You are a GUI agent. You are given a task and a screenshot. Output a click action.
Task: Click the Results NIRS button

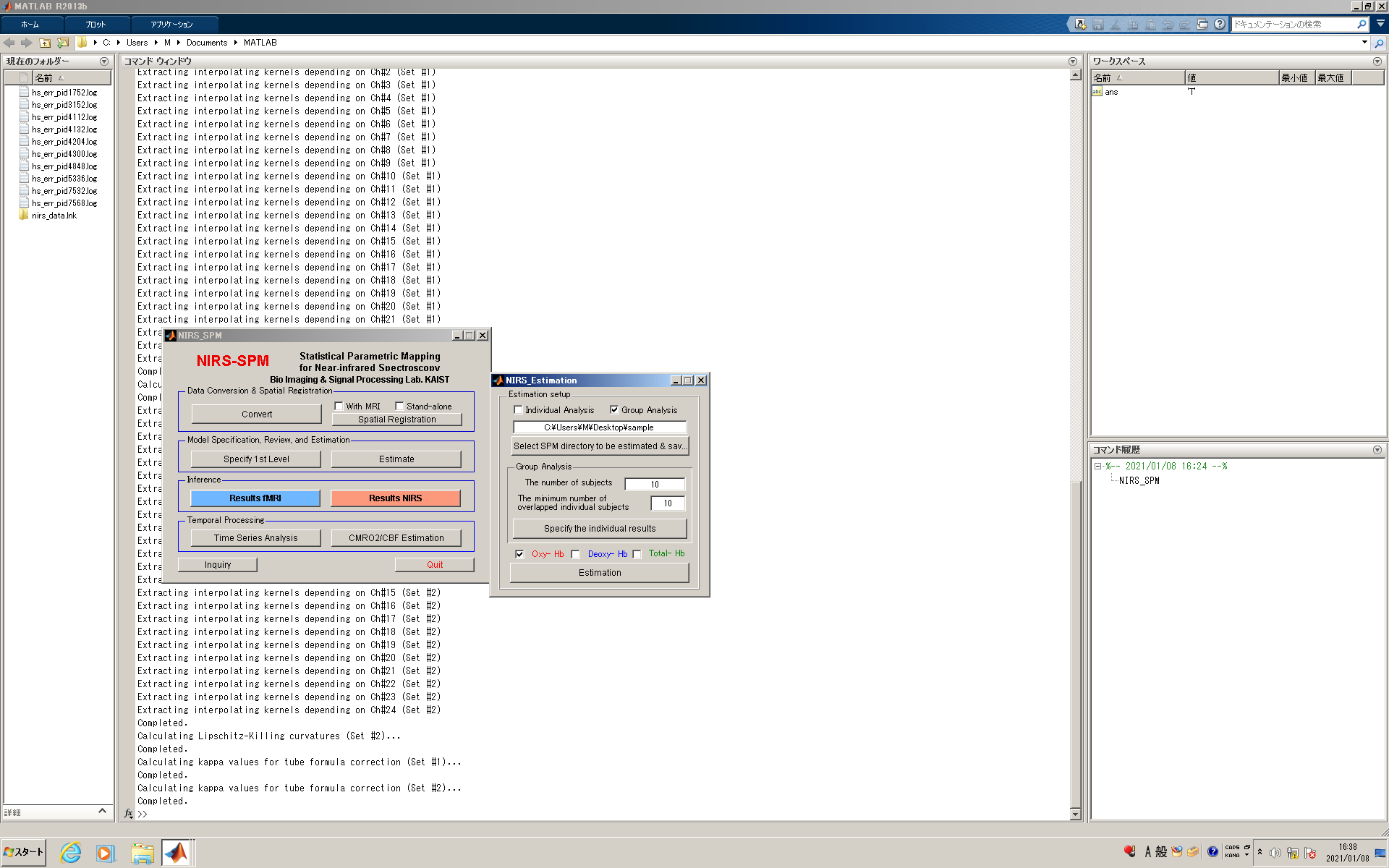[395, 498]
